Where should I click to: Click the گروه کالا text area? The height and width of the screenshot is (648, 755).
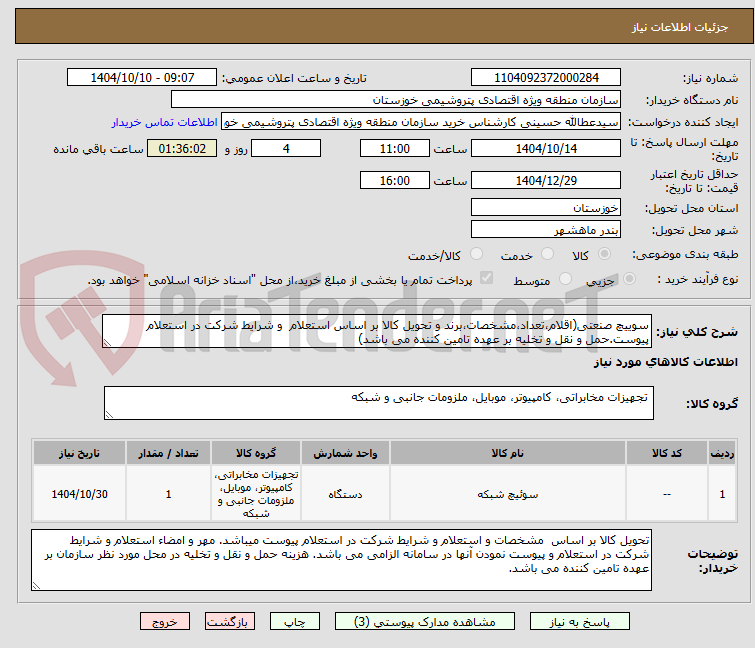click(x=379, y=403)
